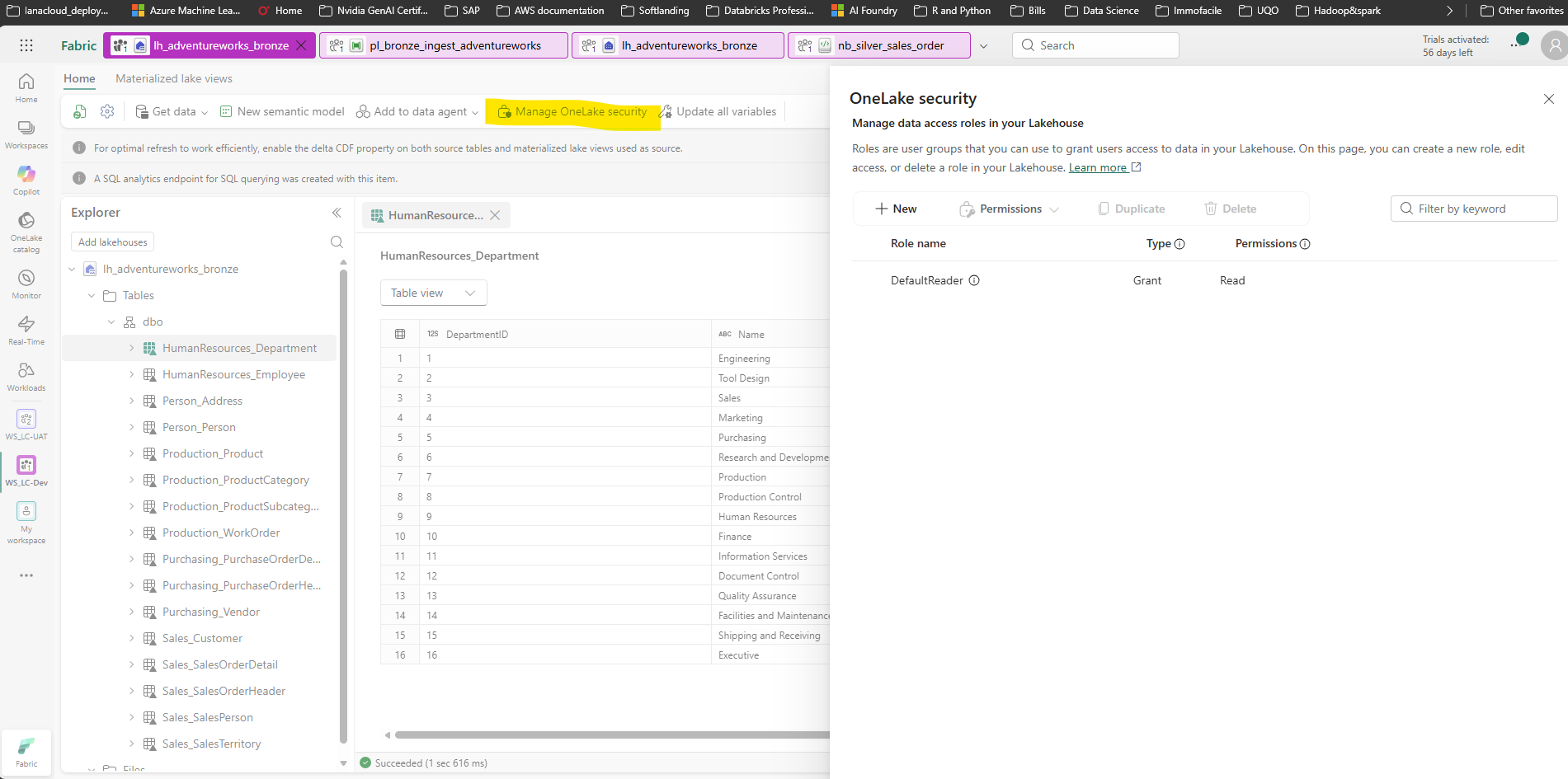Close the OneLake security panel
This screenshot has width=1568, height=779.
(x=1548, y=99)
